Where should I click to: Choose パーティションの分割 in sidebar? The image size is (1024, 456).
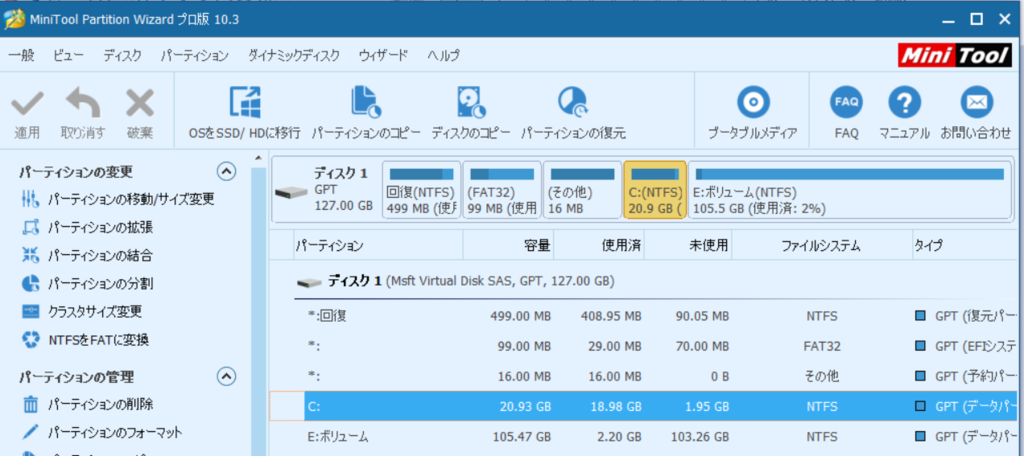[x=88, y=284]
